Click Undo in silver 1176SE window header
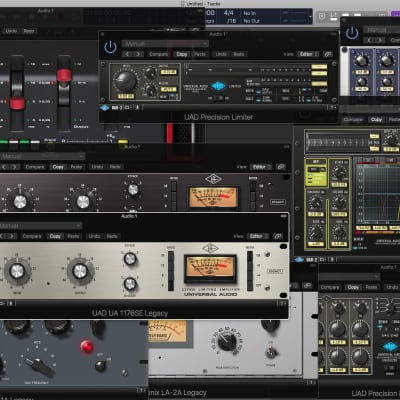The width and height of the screenshot is (400, 400). click(x=94, y=236)
